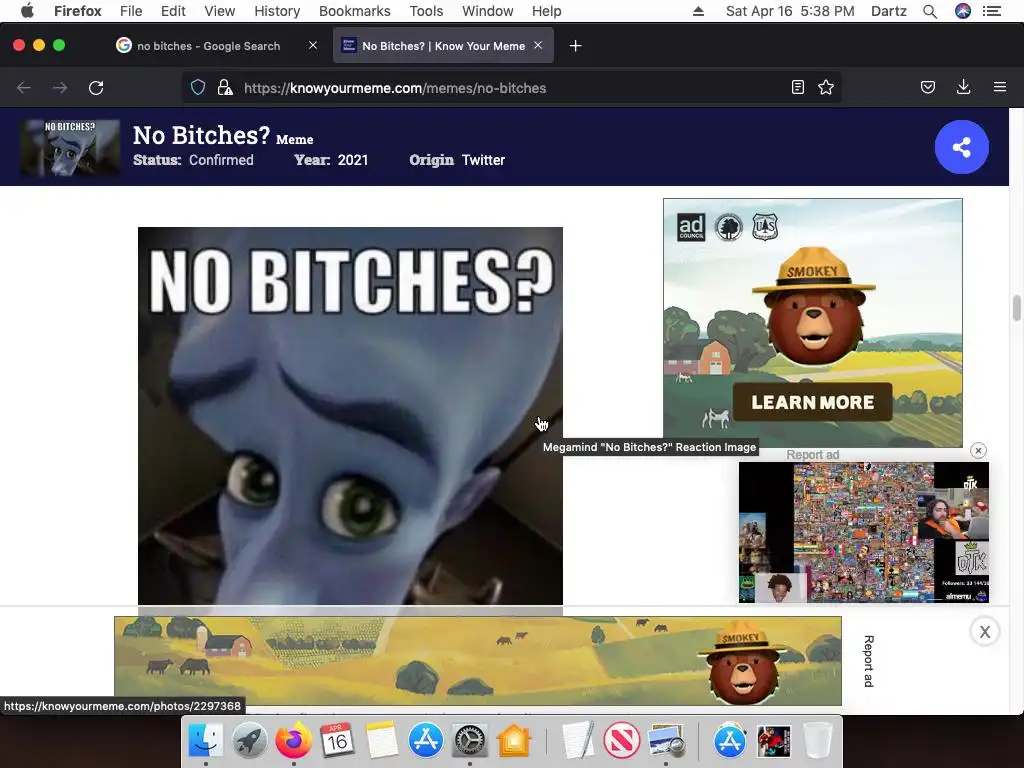Open the Megamind No Bitches main image
Screen dimensions: 1024x768
tap(350, 416)
